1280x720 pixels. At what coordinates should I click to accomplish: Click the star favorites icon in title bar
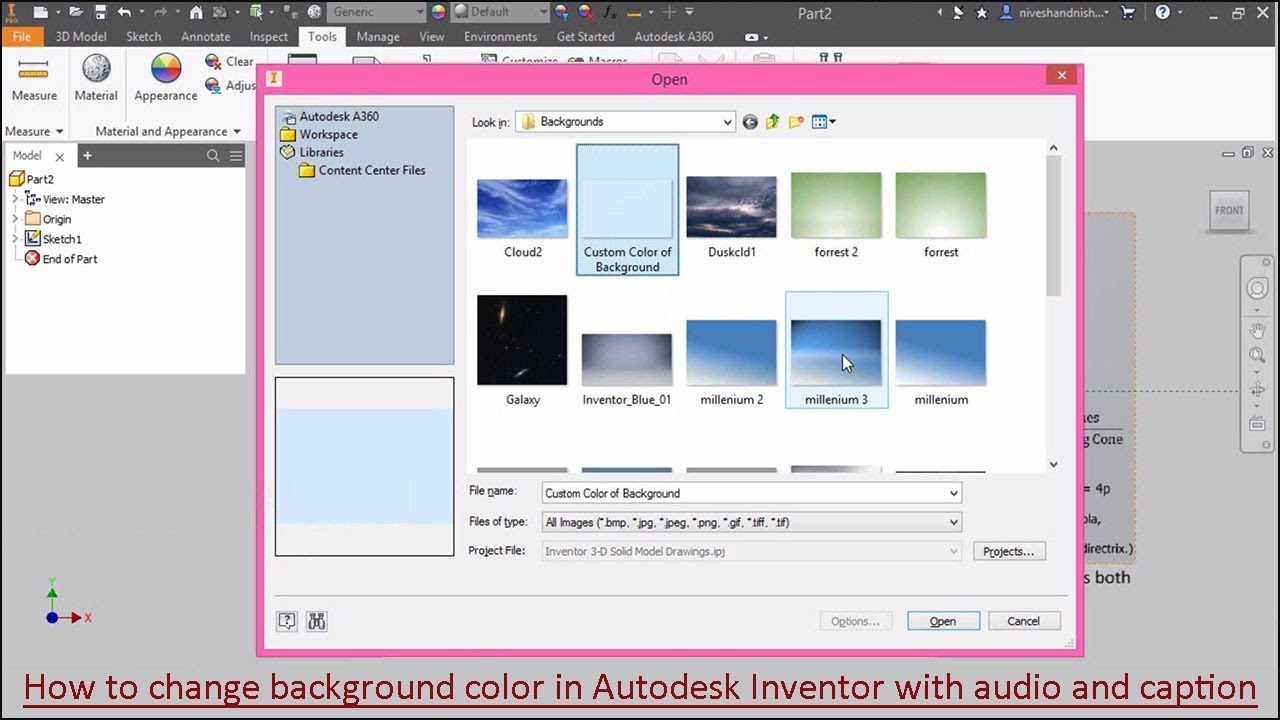(x=981, y=12)
